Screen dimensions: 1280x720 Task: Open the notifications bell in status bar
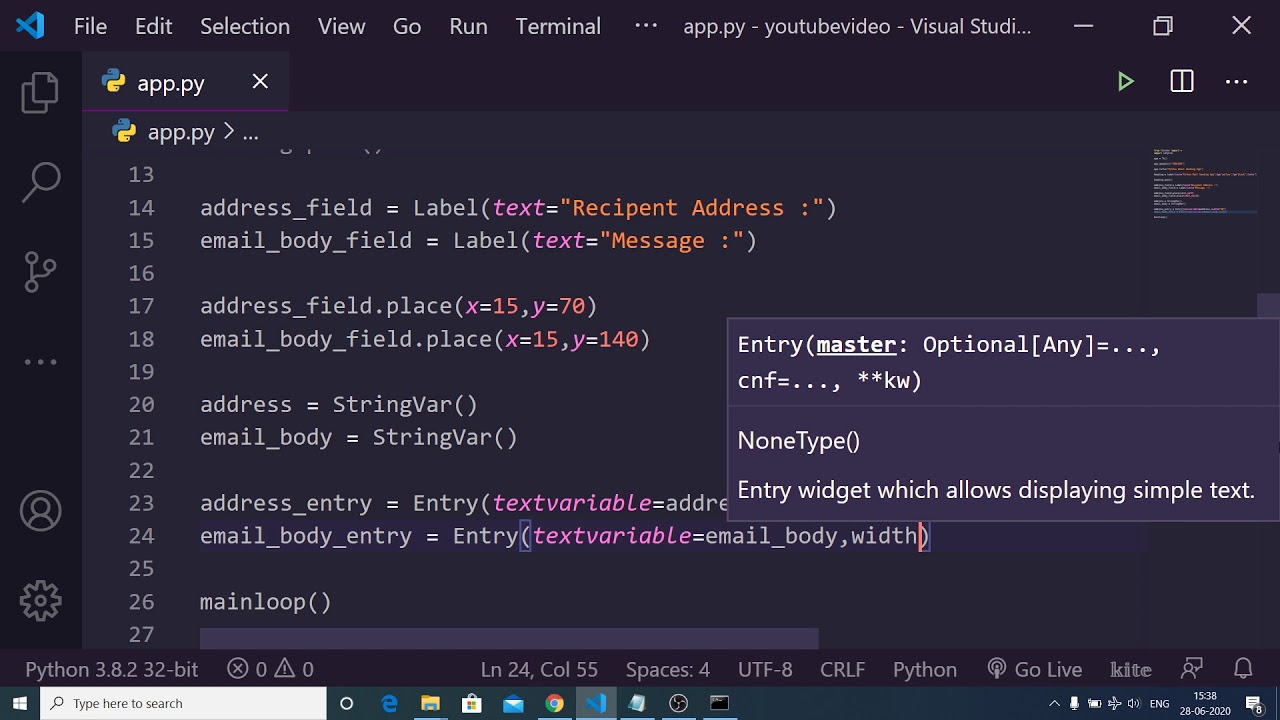tap(1243, 669)
